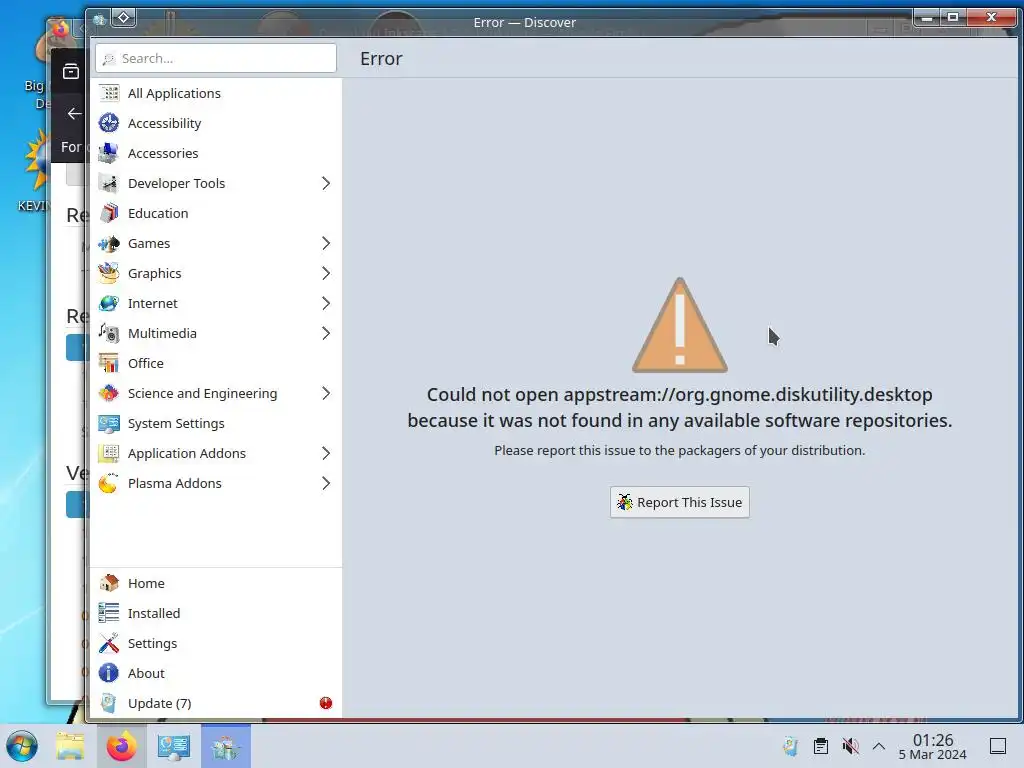
Task: Click Discover taskbar icon
Action: click(x=226, y=746)
